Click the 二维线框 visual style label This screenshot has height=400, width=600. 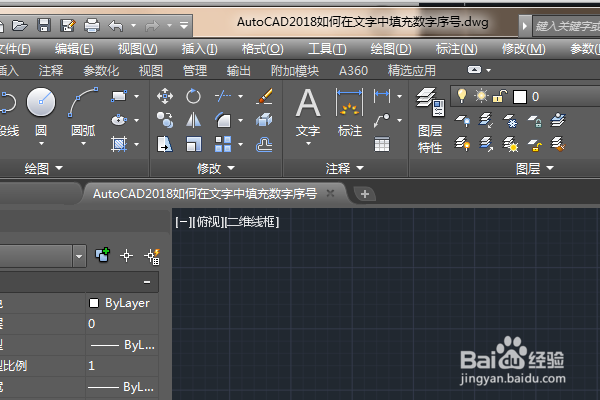click(x=252, y=222)
